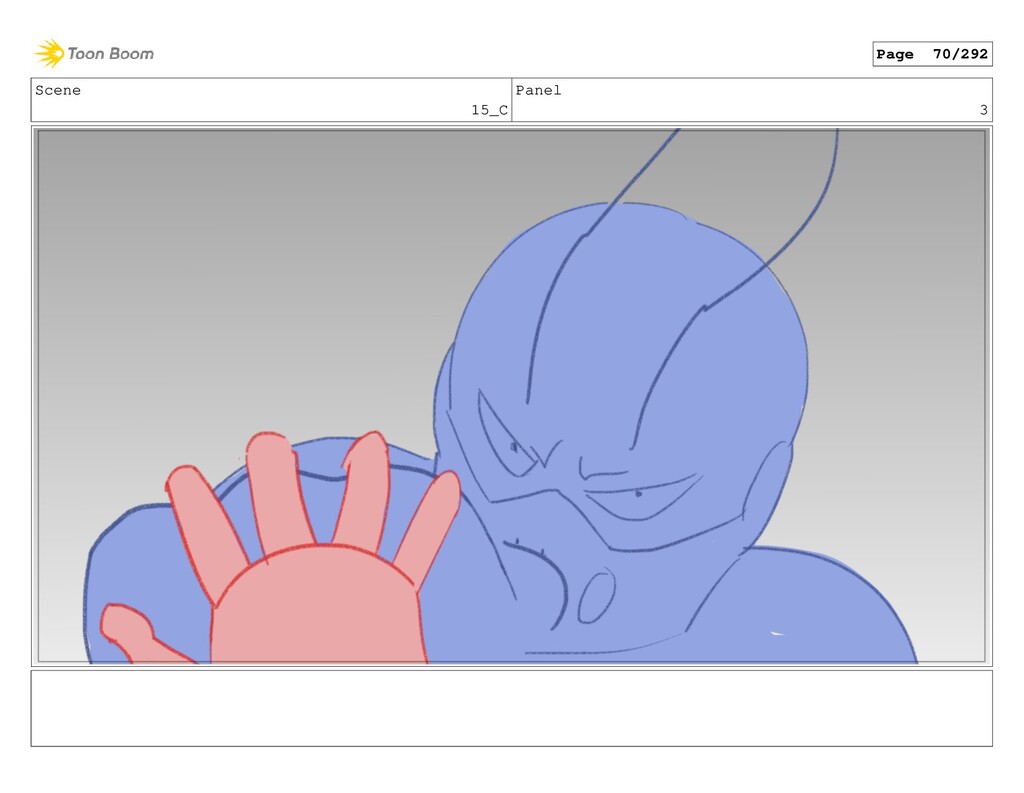
Task: Click the Toon Boom logo
Action: (94, 54)
